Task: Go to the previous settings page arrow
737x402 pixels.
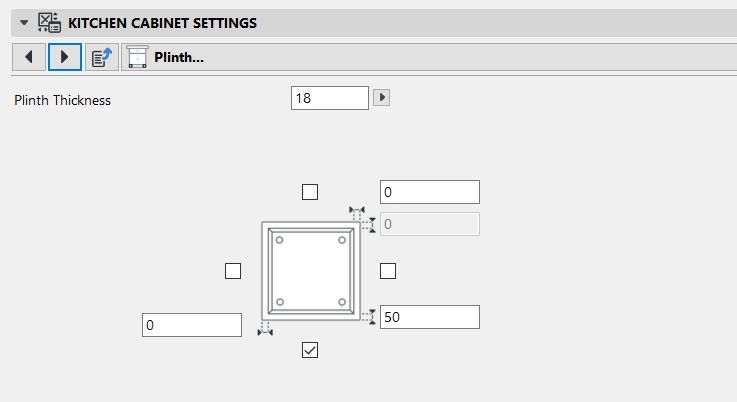Action: point(28,57)
